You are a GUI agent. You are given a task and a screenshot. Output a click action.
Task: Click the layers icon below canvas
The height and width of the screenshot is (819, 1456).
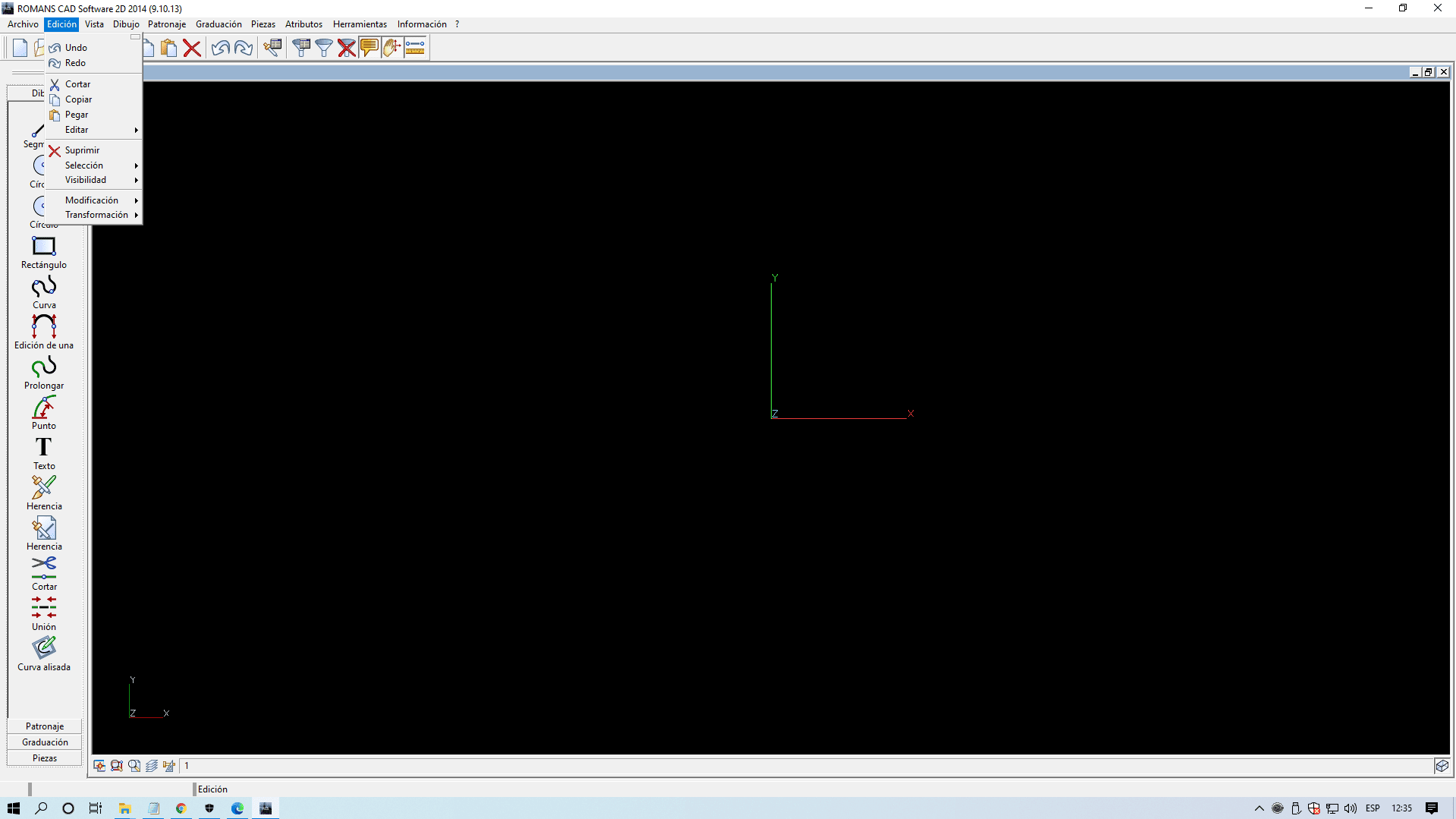(152, 766)
